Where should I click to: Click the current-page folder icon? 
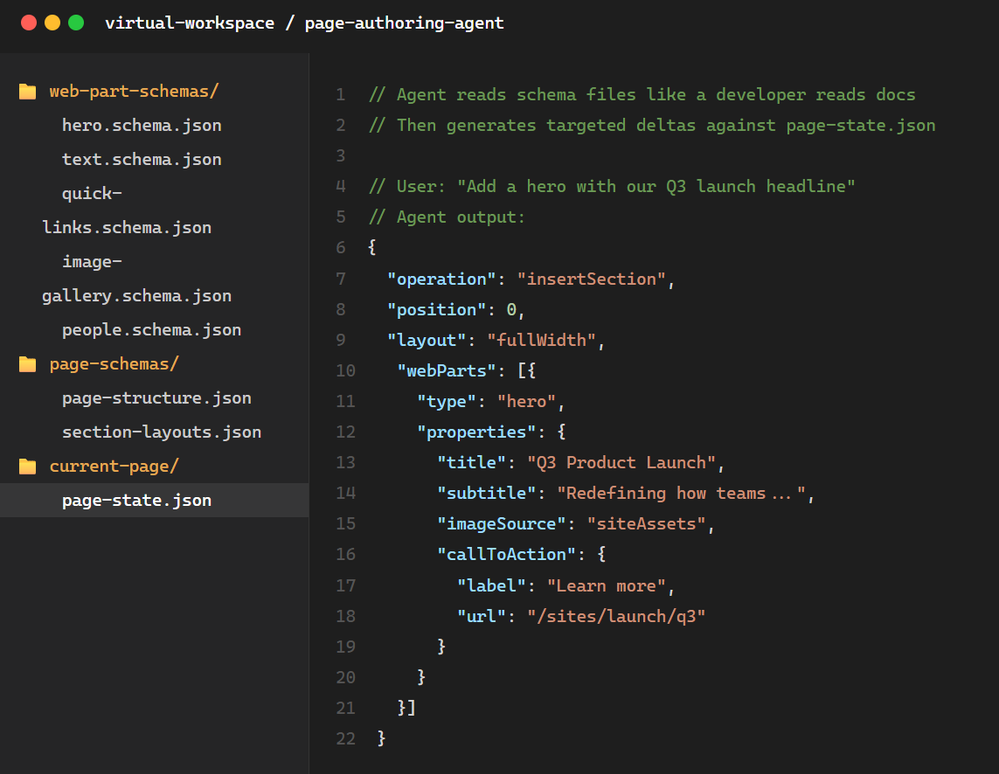(x=28, y=467)
